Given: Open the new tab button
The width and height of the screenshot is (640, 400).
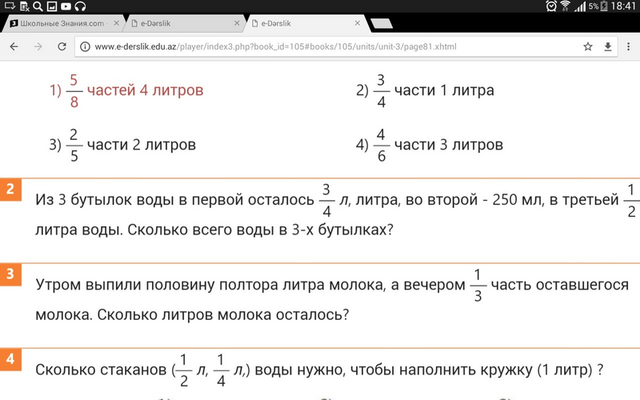Looking at the screenshot, I should [x=382, y=24].
